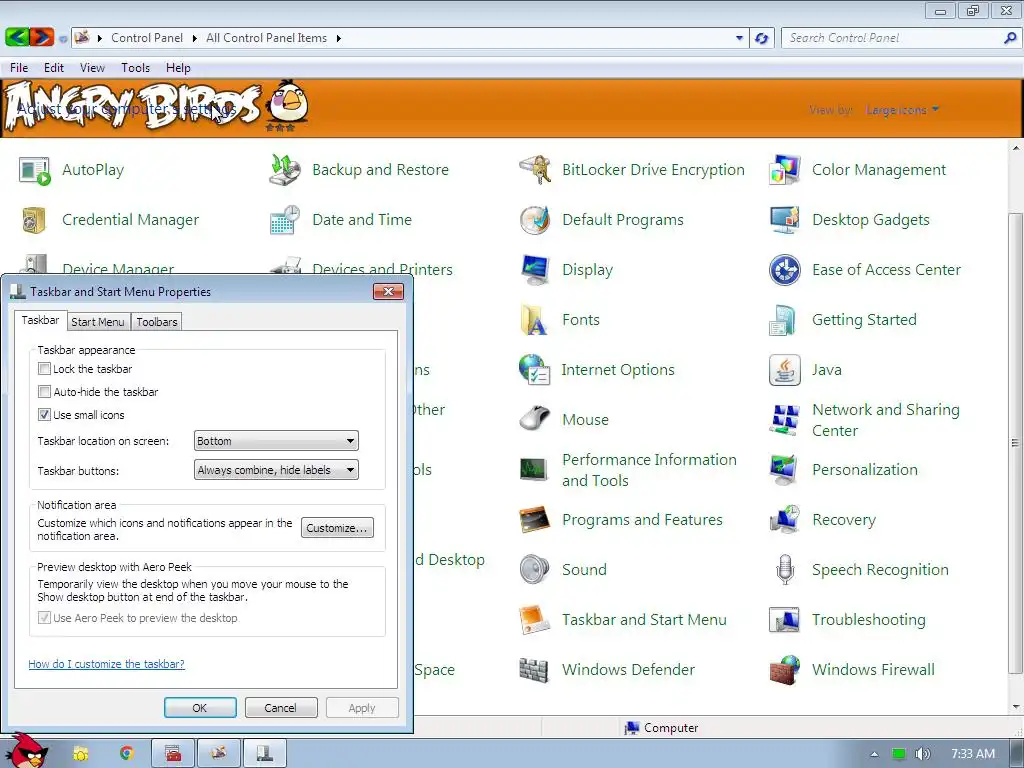Open Windows Defender wall icon
Viewport: 1024px width, 768px height.
tap(534, 669)
